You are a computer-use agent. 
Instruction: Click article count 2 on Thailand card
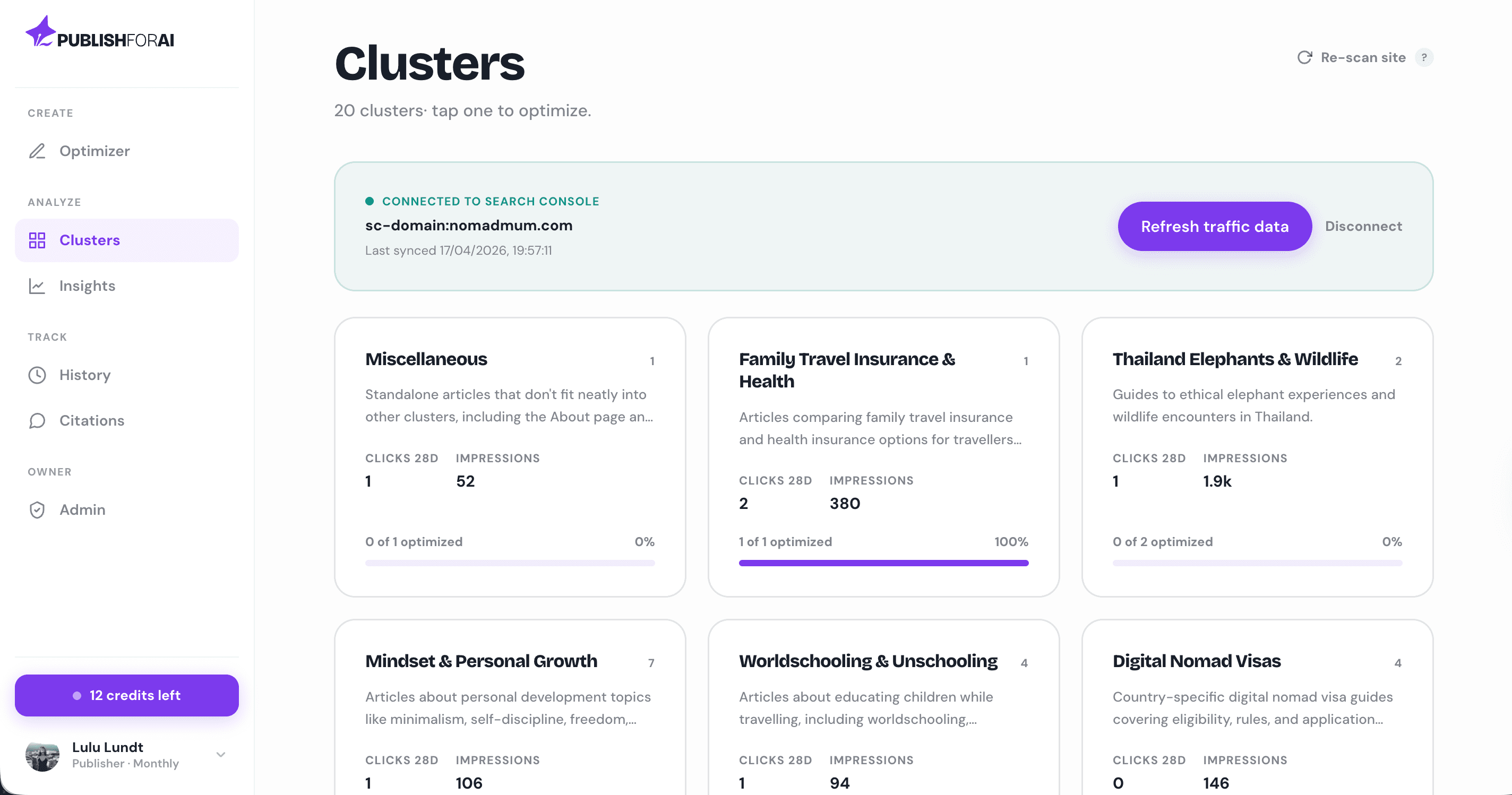(1398, 361)
